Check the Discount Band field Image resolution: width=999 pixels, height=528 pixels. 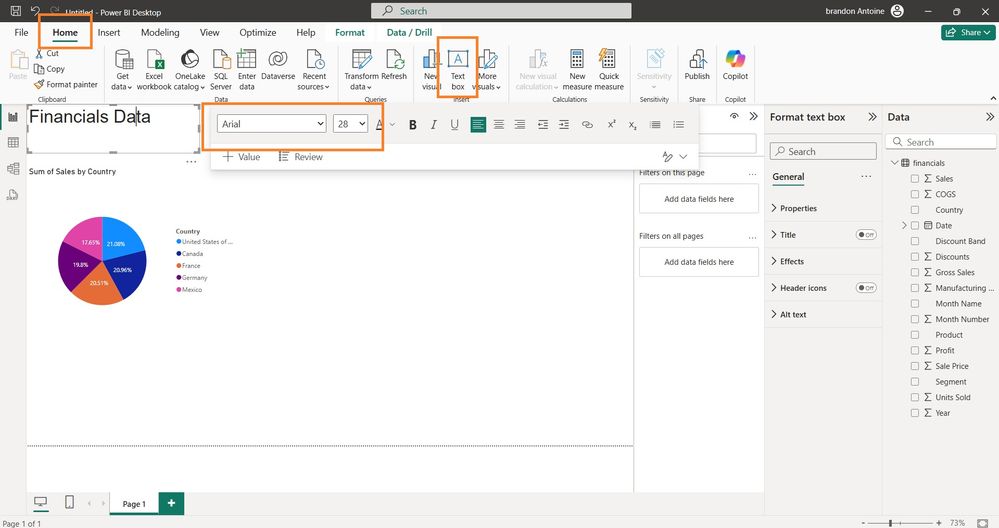click(915, 241)
